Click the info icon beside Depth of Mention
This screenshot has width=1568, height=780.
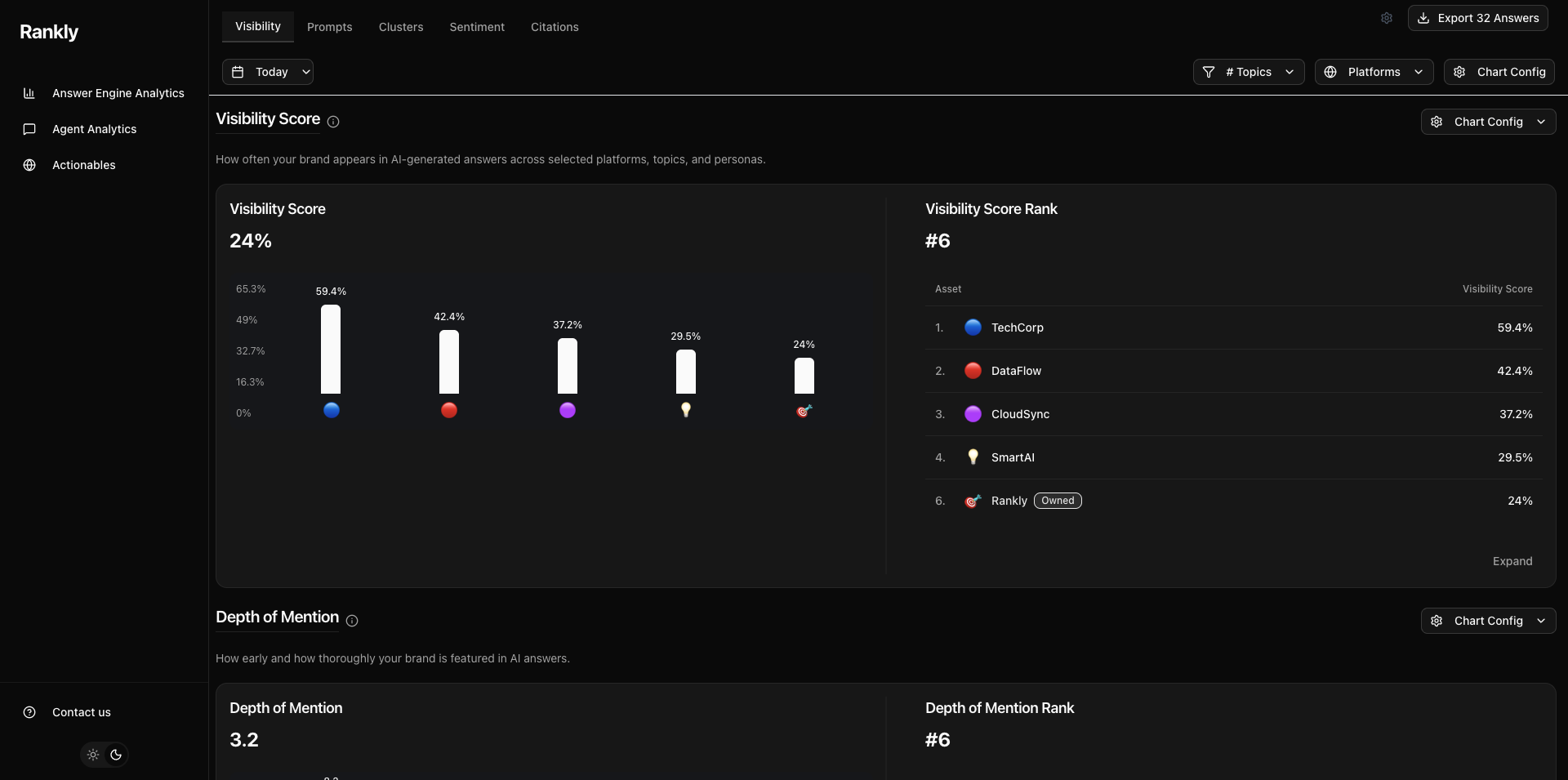352,621
